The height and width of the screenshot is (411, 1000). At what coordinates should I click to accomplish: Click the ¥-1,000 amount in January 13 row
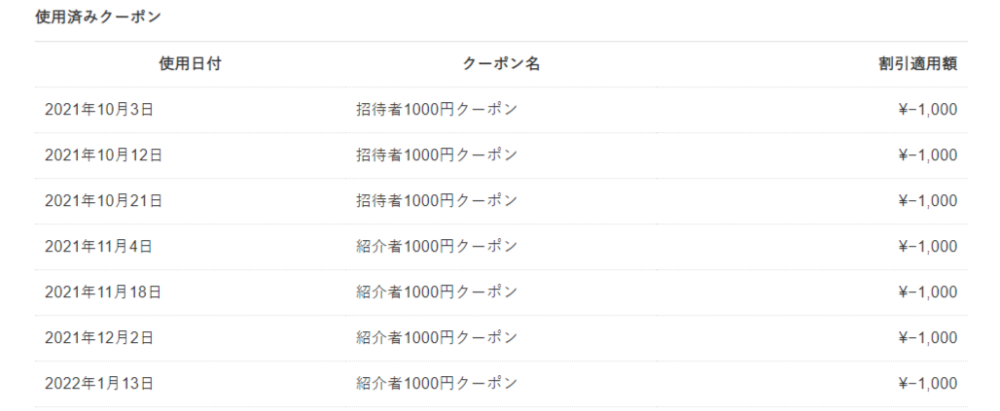point(927,384)
